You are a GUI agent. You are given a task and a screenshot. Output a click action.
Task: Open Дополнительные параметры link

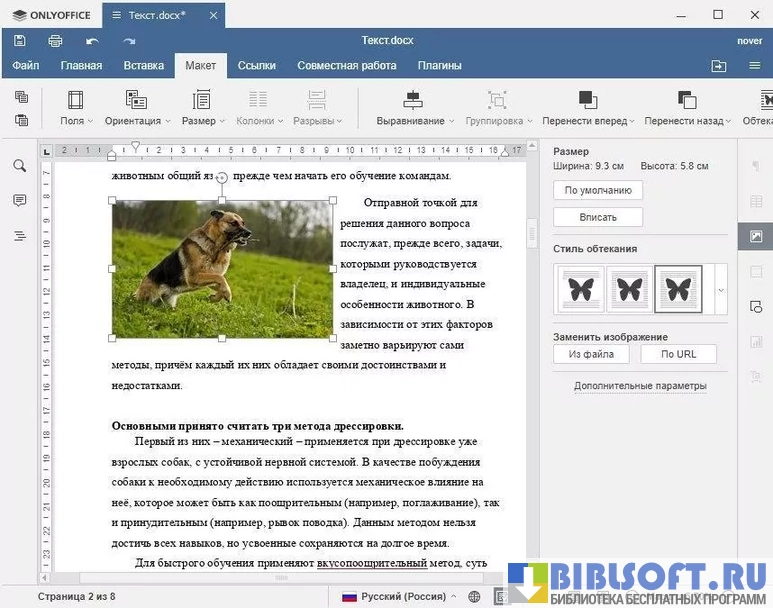coord(640,386)
